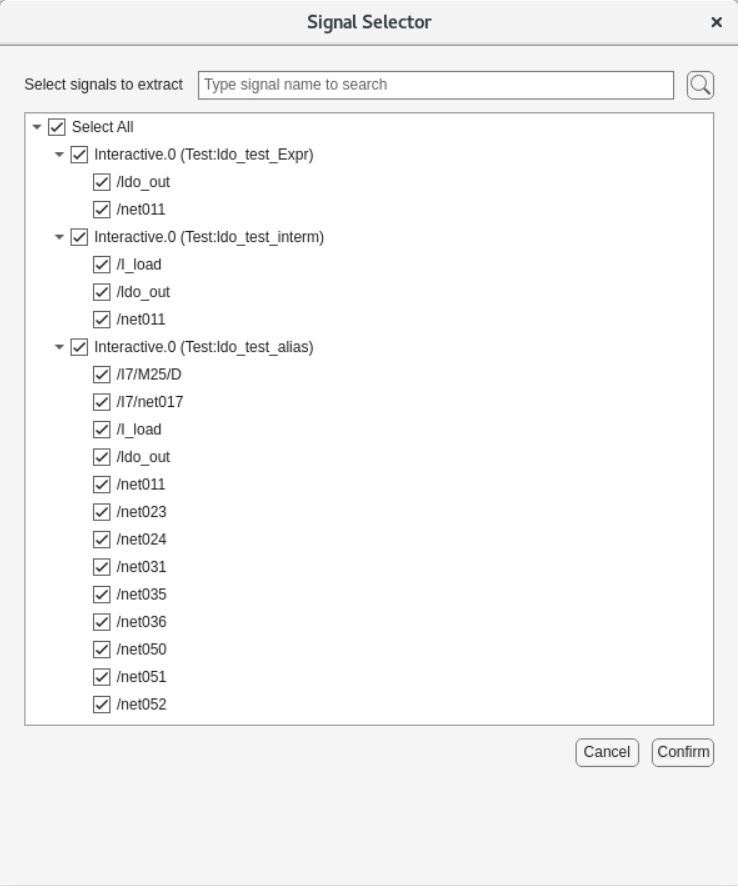Viewport: 738px width, 886px height.
Task: Uncheck /I_load under ldo_test_interm
Action: 101,265
